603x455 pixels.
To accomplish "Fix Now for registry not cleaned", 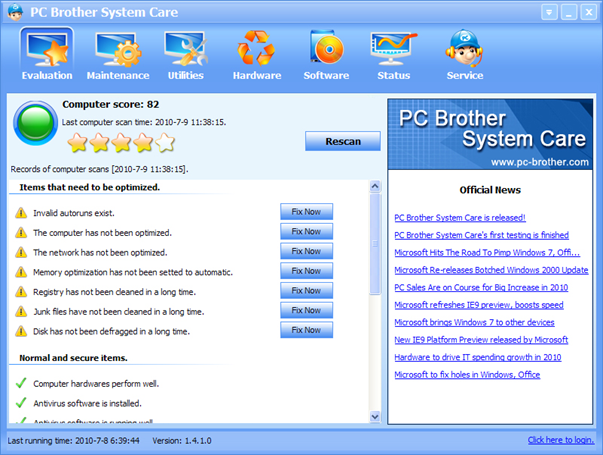I will [306, 291].
